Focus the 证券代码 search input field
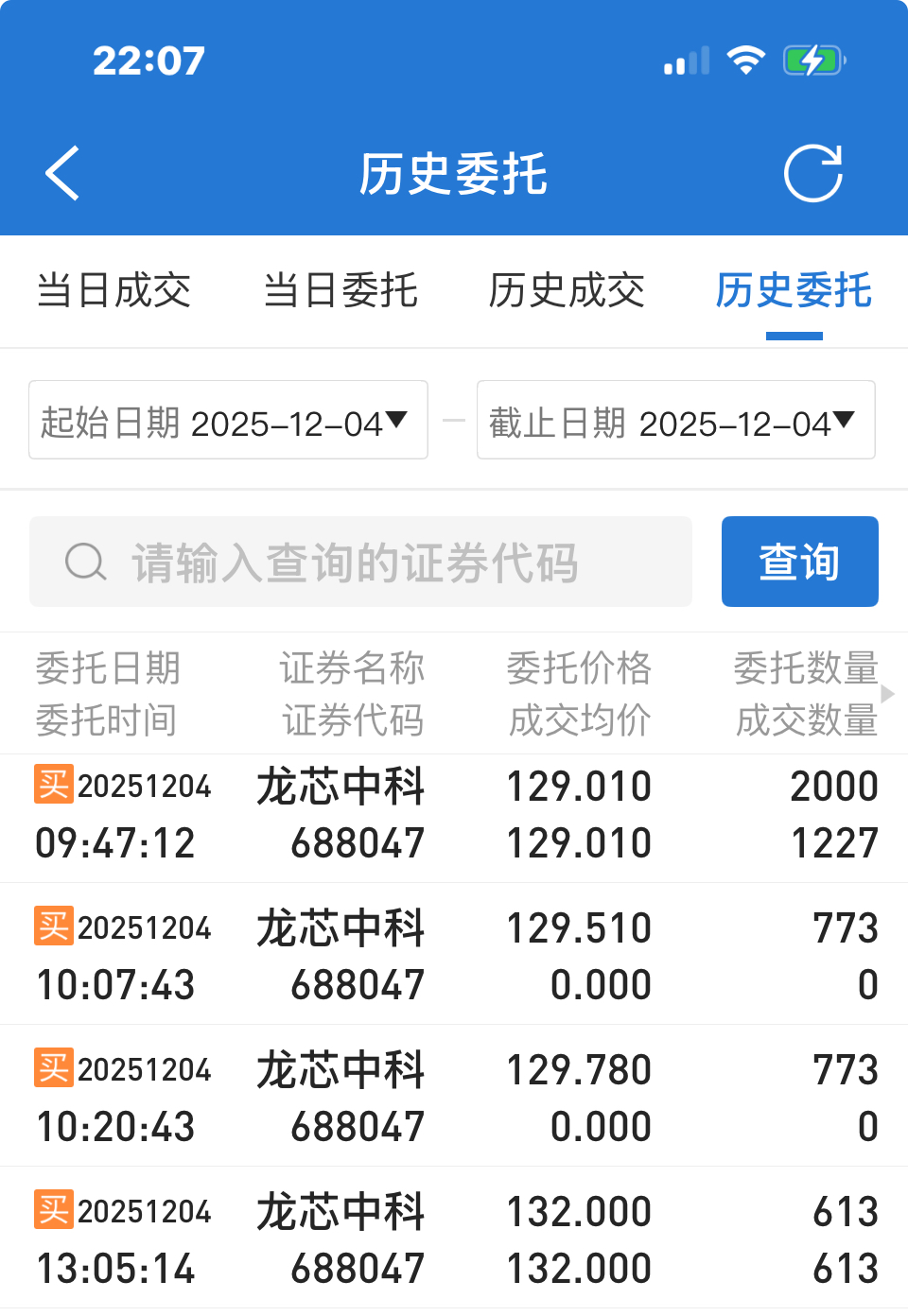 [x=360, y=562]
